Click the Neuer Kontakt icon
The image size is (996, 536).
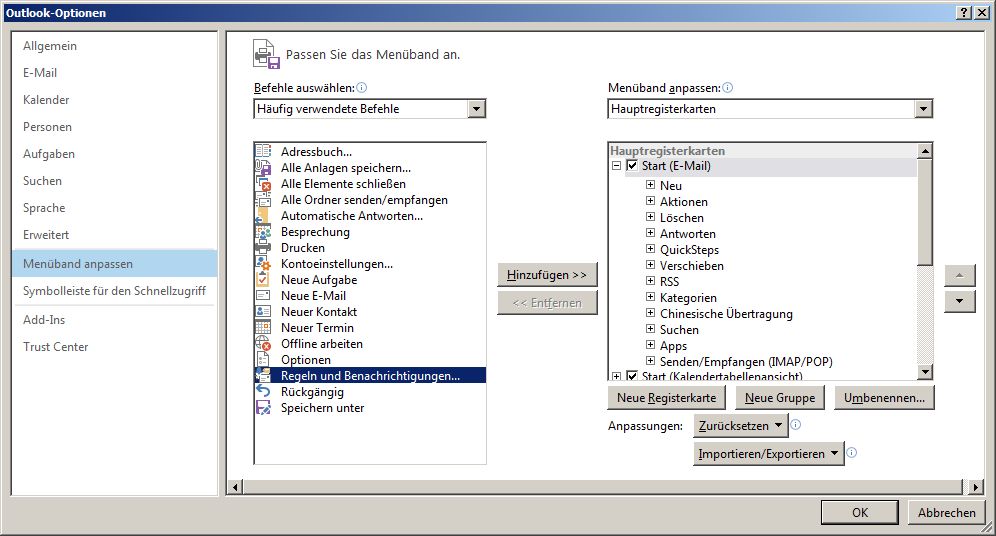point(263,311)
